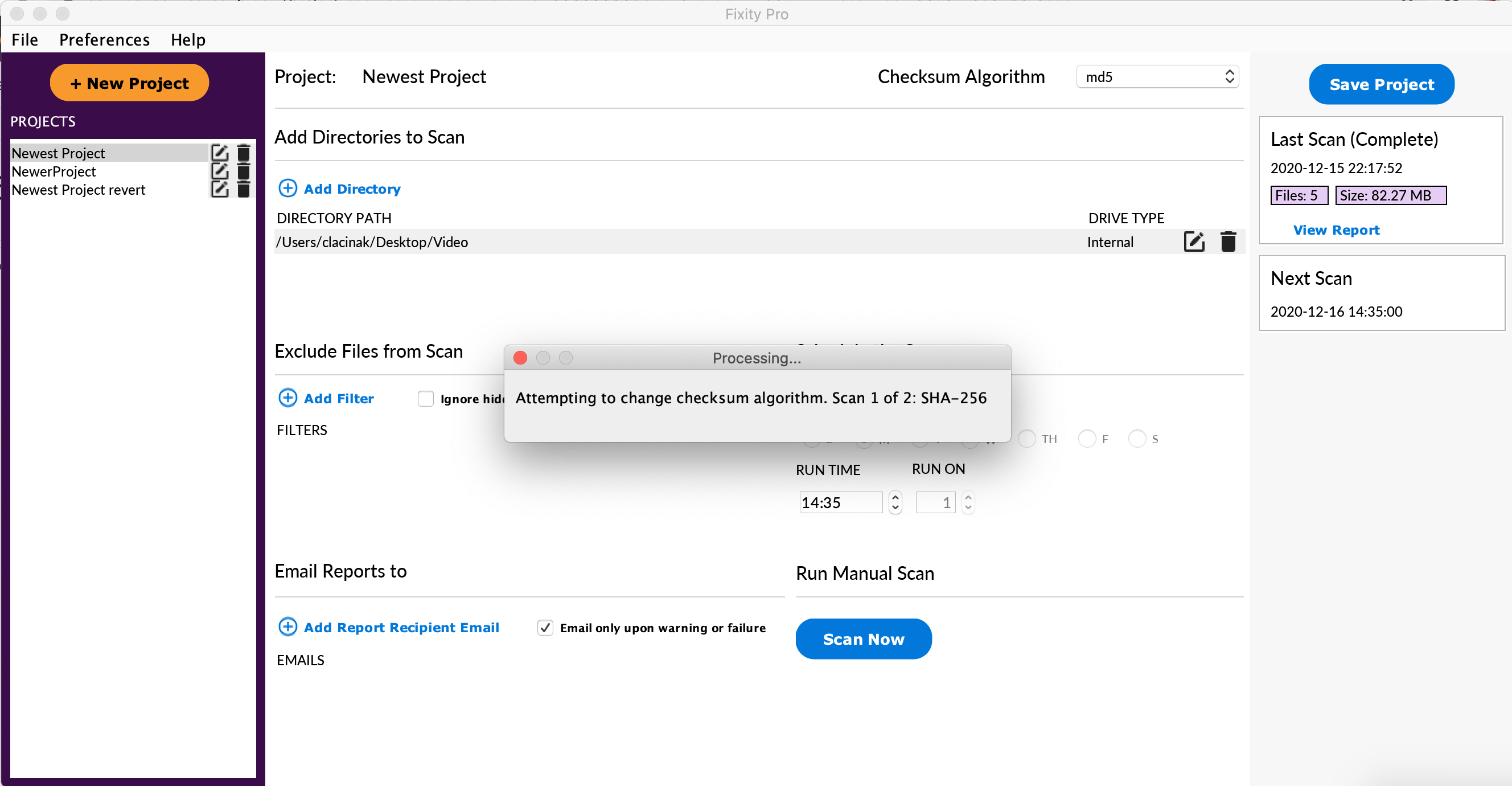
Task: Click the Internal drive type cell
Action: point(1110,243)
